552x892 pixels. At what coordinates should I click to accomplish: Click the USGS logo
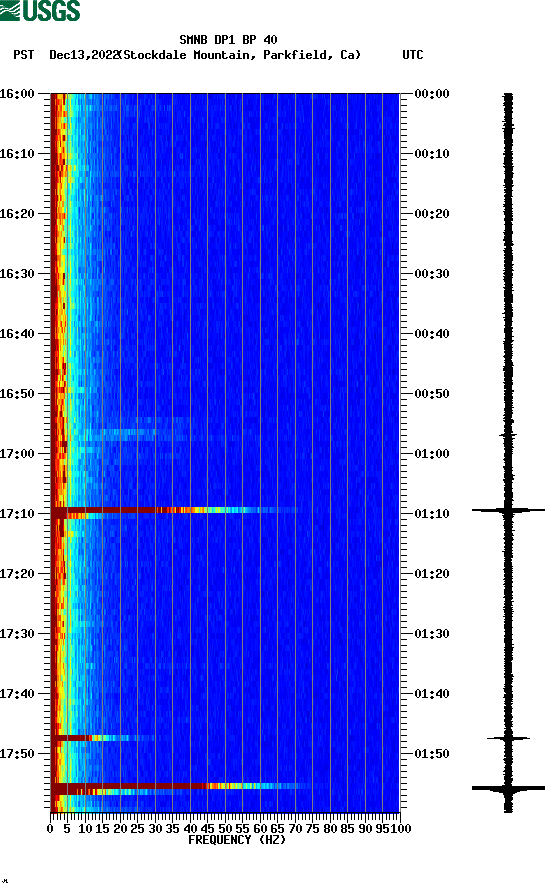[x=40, y=11]
